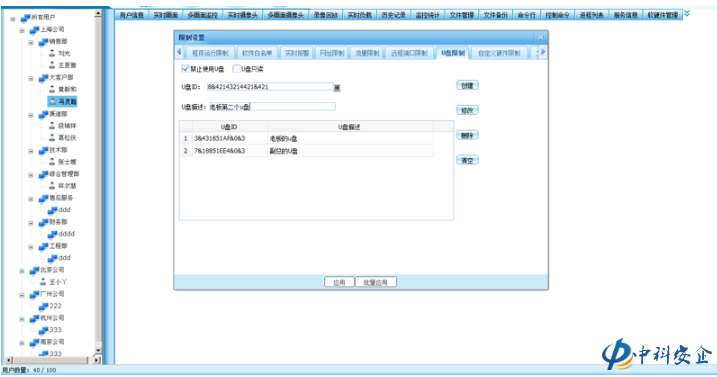Viewport: 717px width, 377px height.
Task: Click the group icon of 杭州公司
Action: [34, 318]
